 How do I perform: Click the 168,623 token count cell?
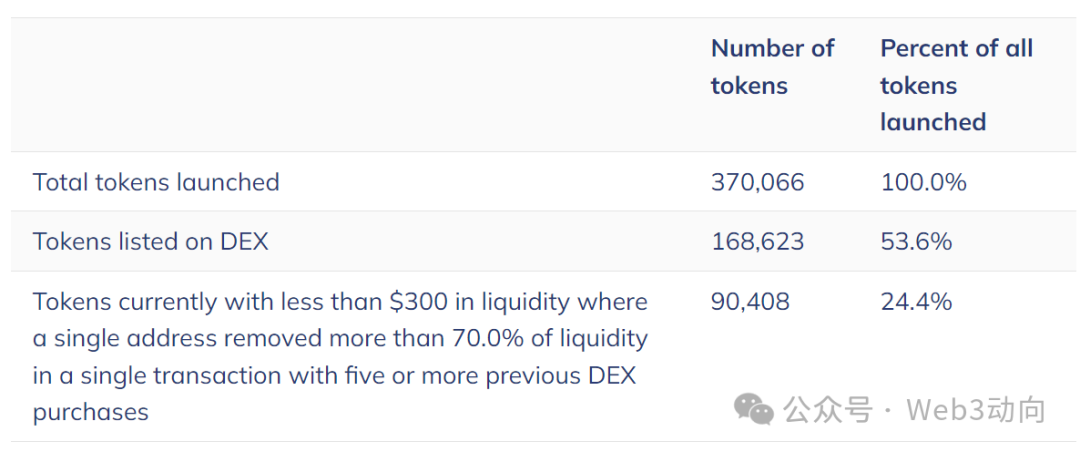(x=757, y=241)
